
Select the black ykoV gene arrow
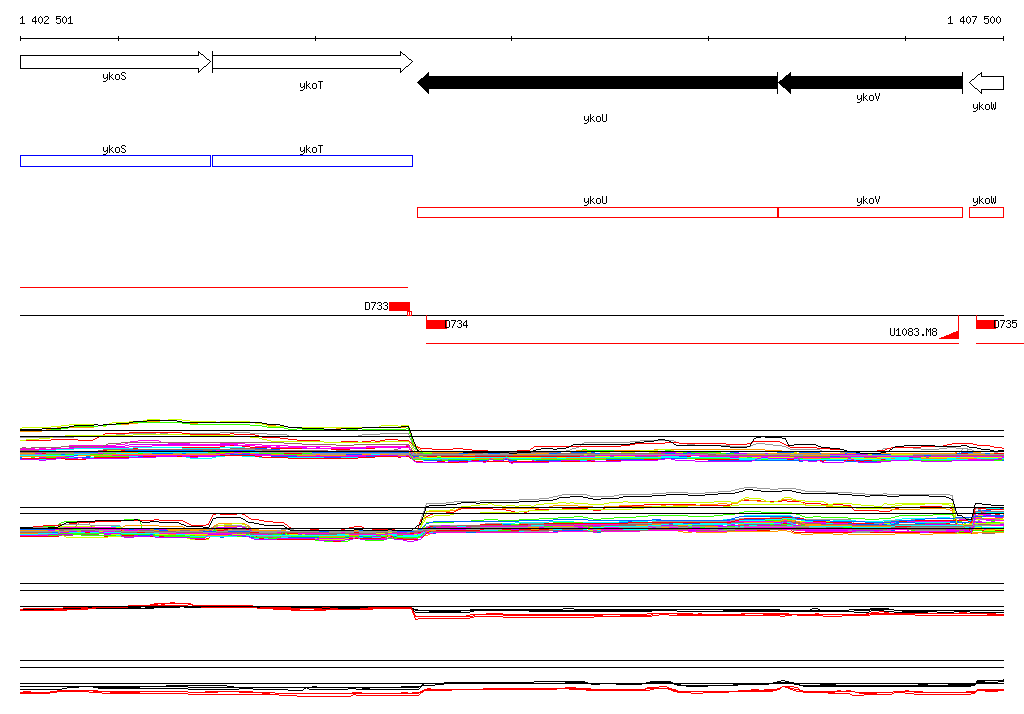click(870, 83)
